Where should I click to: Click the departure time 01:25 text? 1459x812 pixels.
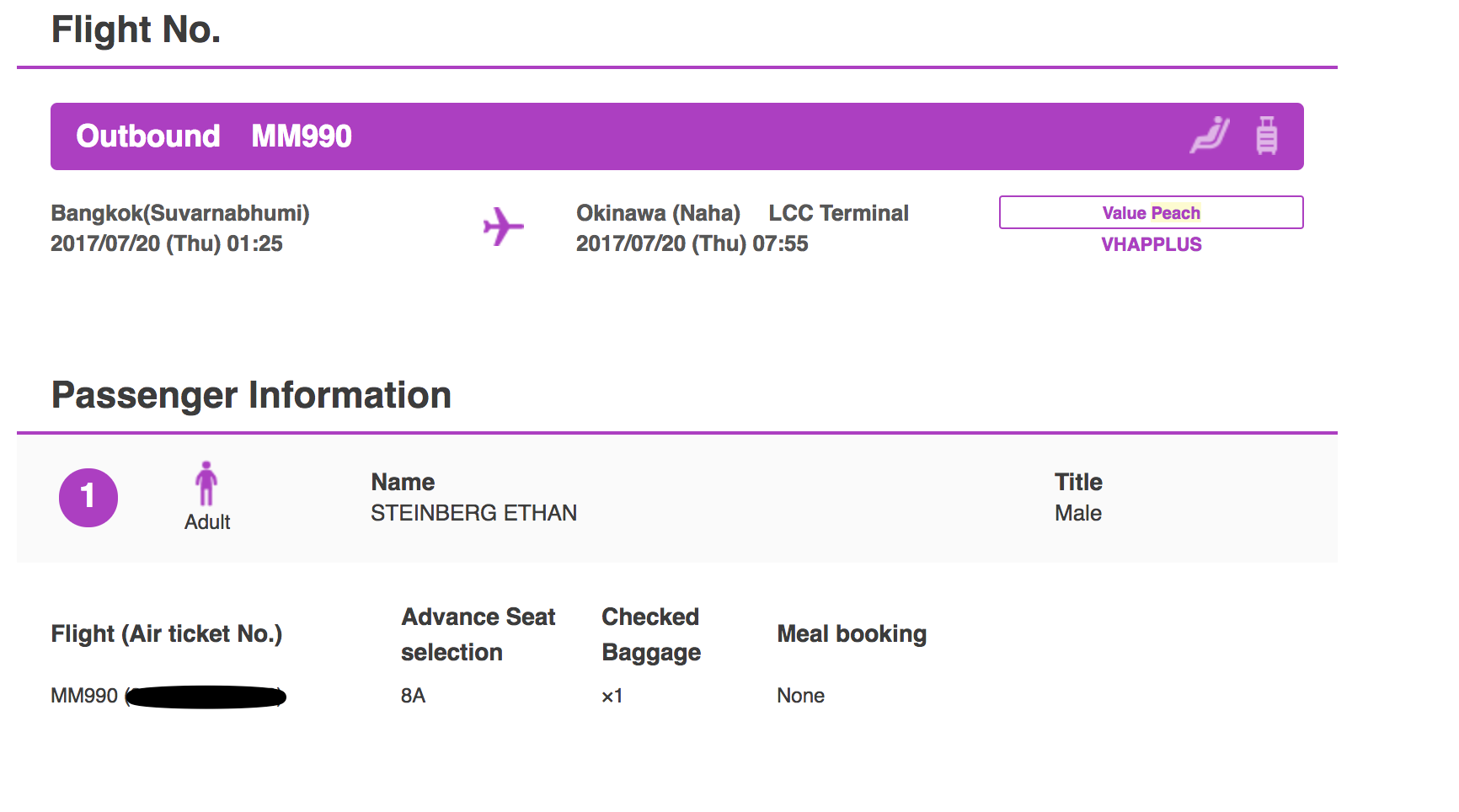click(x=254, y=243)
